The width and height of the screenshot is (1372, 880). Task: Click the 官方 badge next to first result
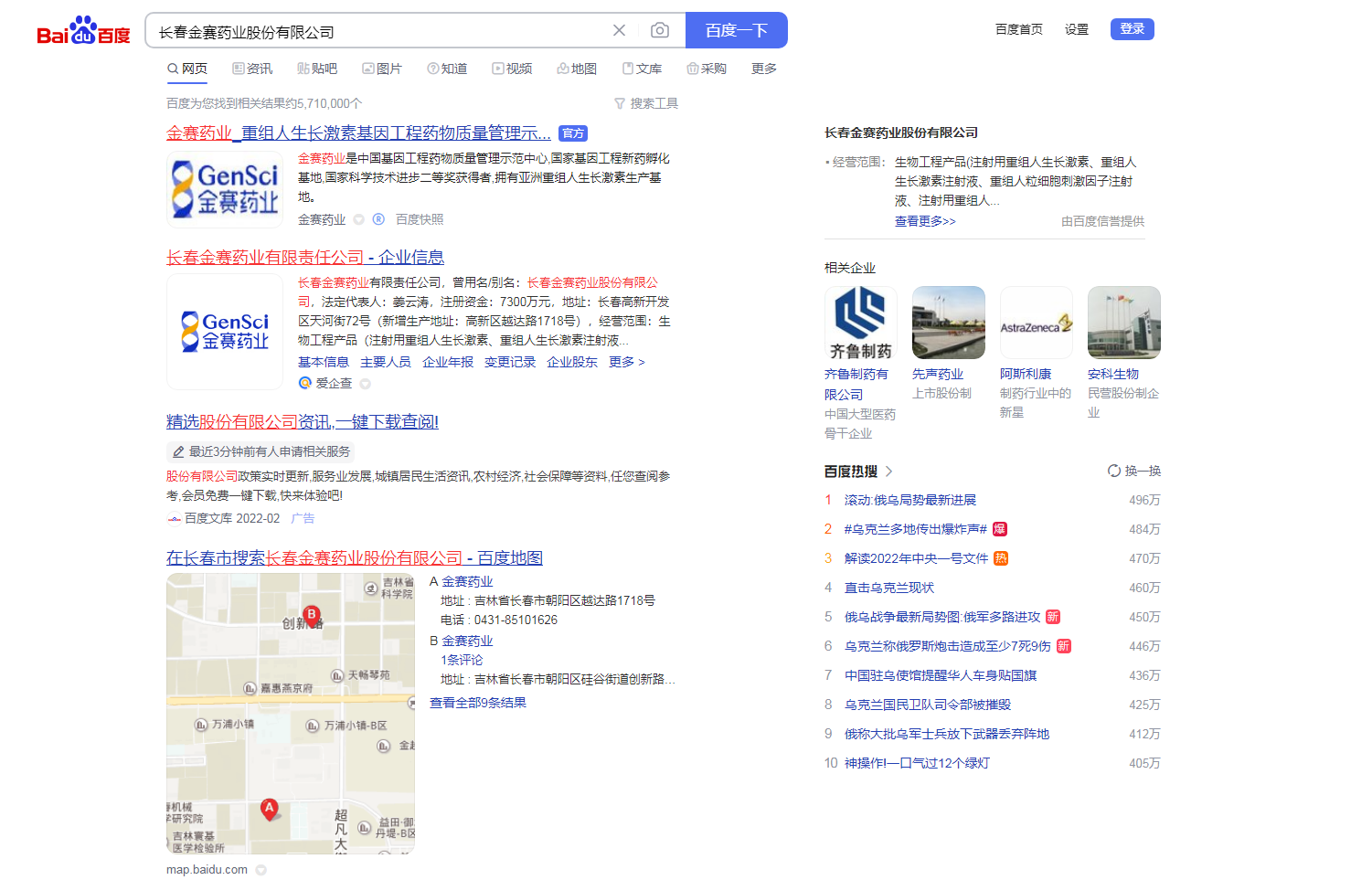point(573,133)
